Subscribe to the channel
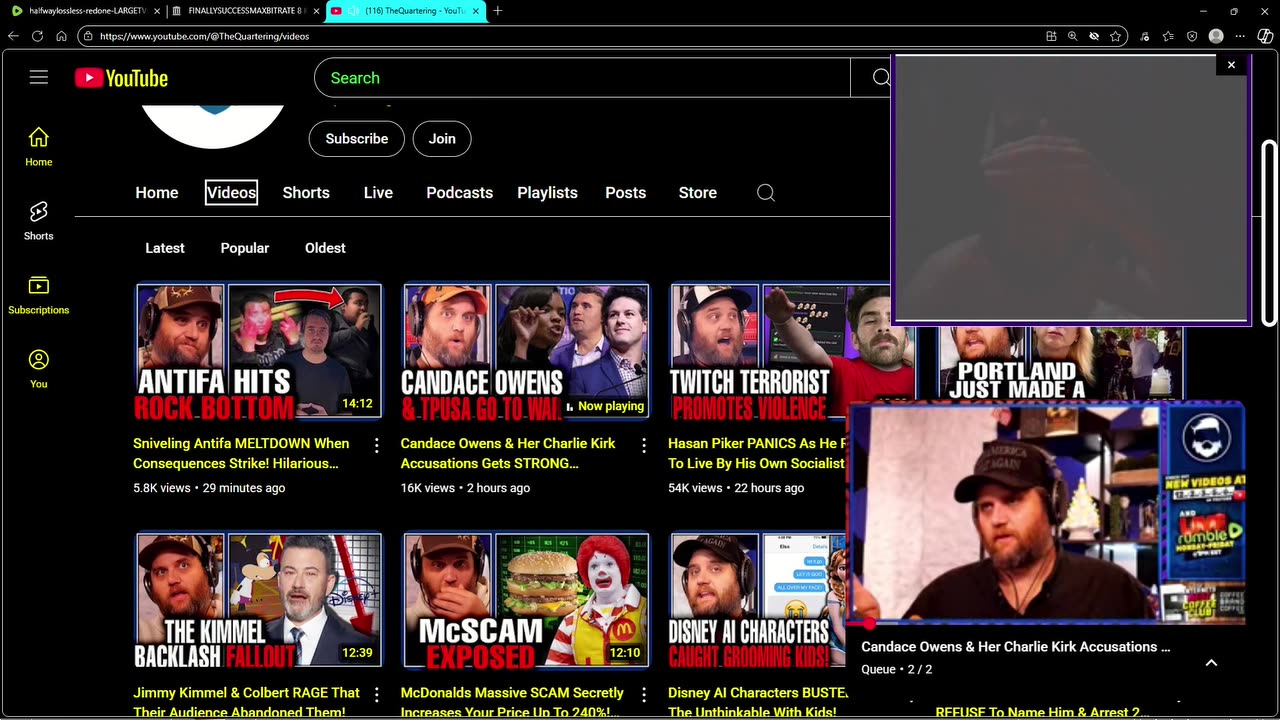 pos(357,139)
